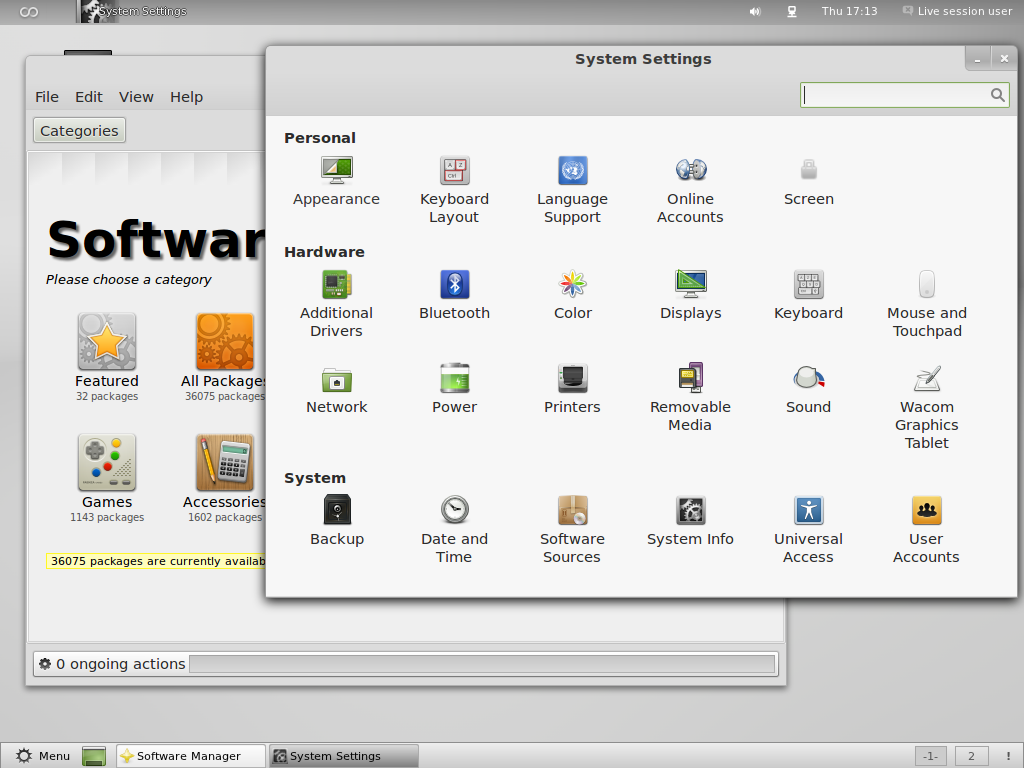This screenshot has width=1024, height=768.
Task: Open Appearance settings
Action: tap(336, 182)
